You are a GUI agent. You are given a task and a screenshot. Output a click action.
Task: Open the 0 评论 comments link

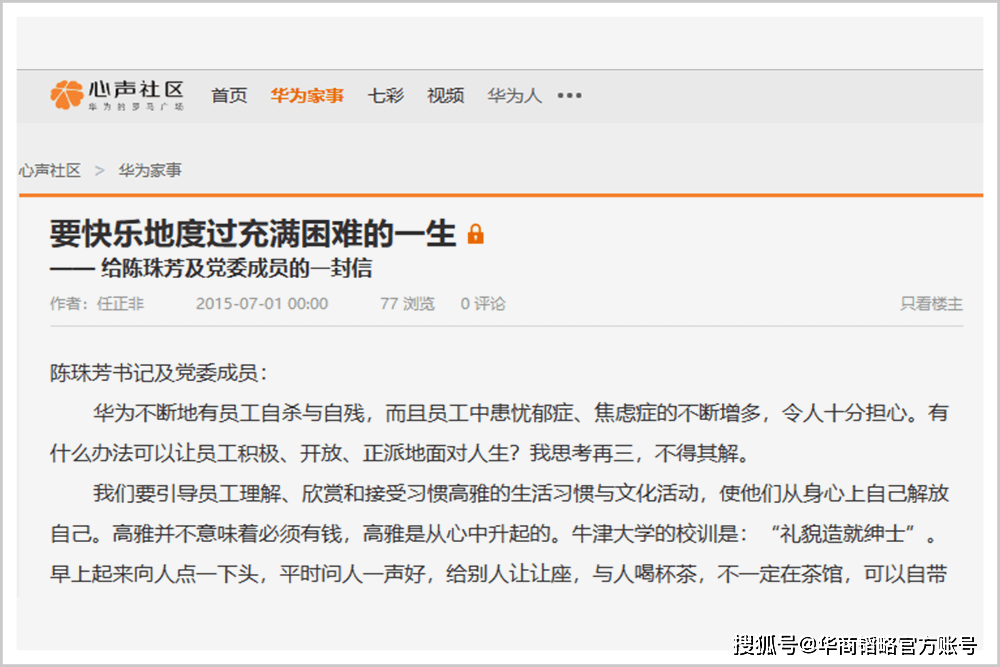coord(483,304)
